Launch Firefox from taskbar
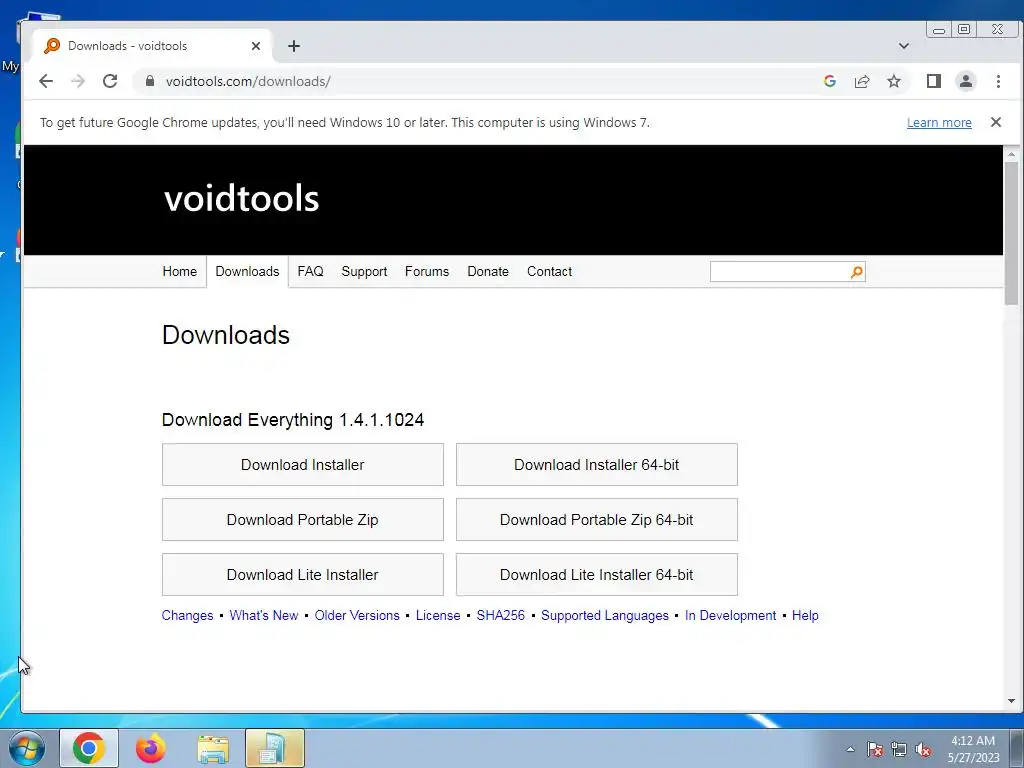Screen dimensions: 1024x768 point(151,748)
